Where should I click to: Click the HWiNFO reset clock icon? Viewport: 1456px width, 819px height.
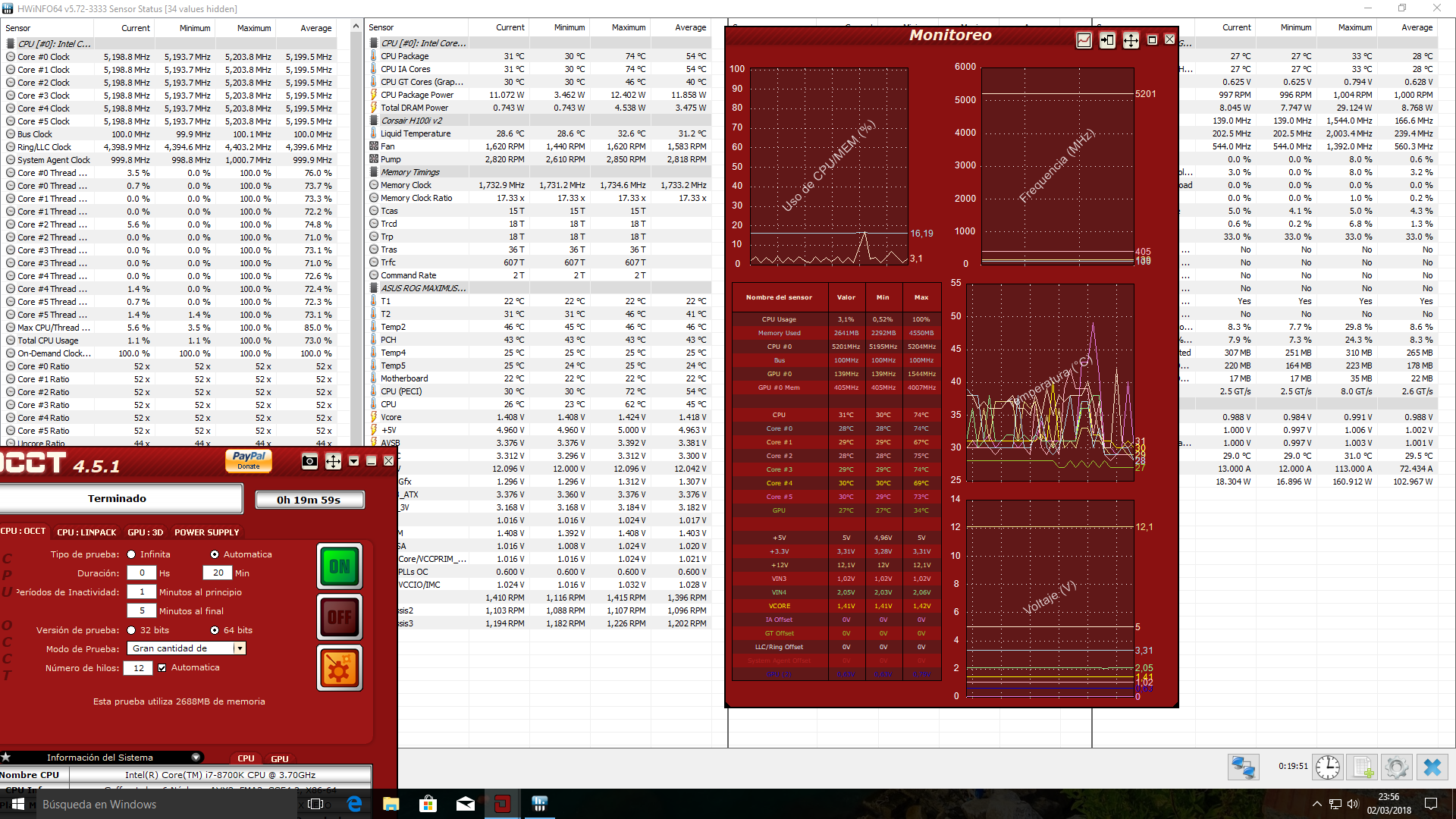tap(1328, 767)
